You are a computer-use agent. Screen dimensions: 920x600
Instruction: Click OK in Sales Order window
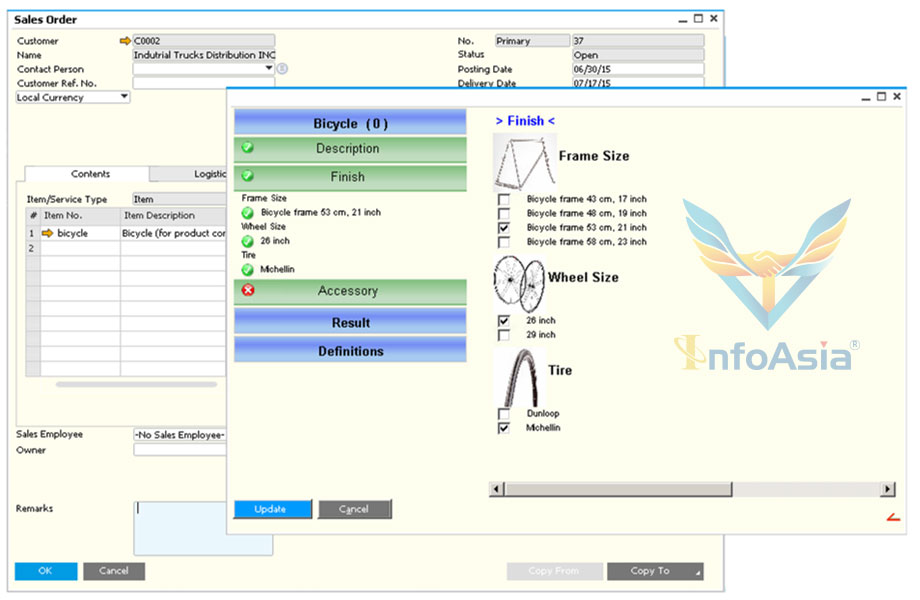click(x=46, y=571)
